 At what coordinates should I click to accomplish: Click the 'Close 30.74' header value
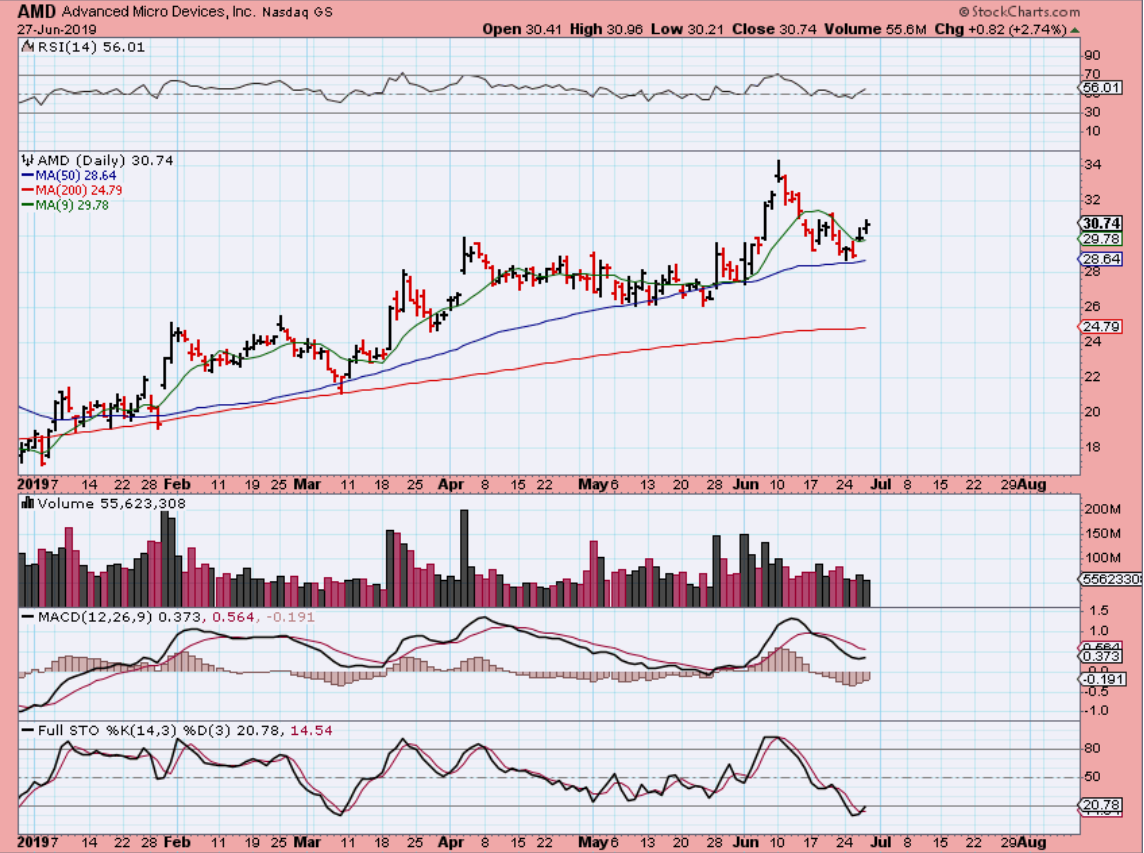[x=774, y=29]
